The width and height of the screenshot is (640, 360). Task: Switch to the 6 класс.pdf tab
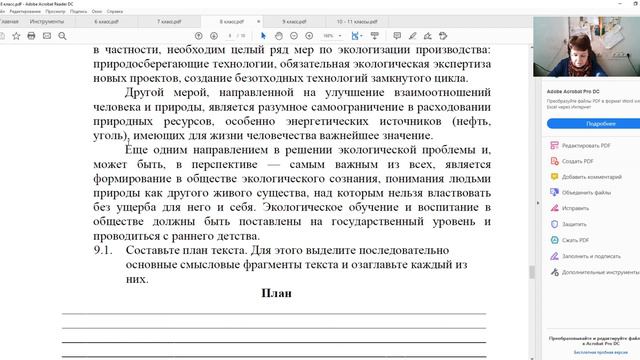click(107, 22)
